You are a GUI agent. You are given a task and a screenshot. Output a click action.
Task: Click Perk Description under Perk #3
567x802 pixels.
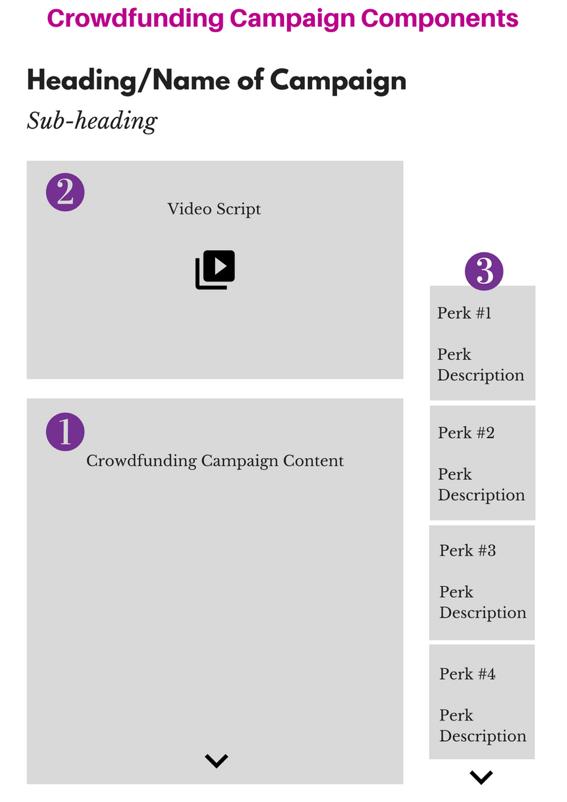pos(483,602)
